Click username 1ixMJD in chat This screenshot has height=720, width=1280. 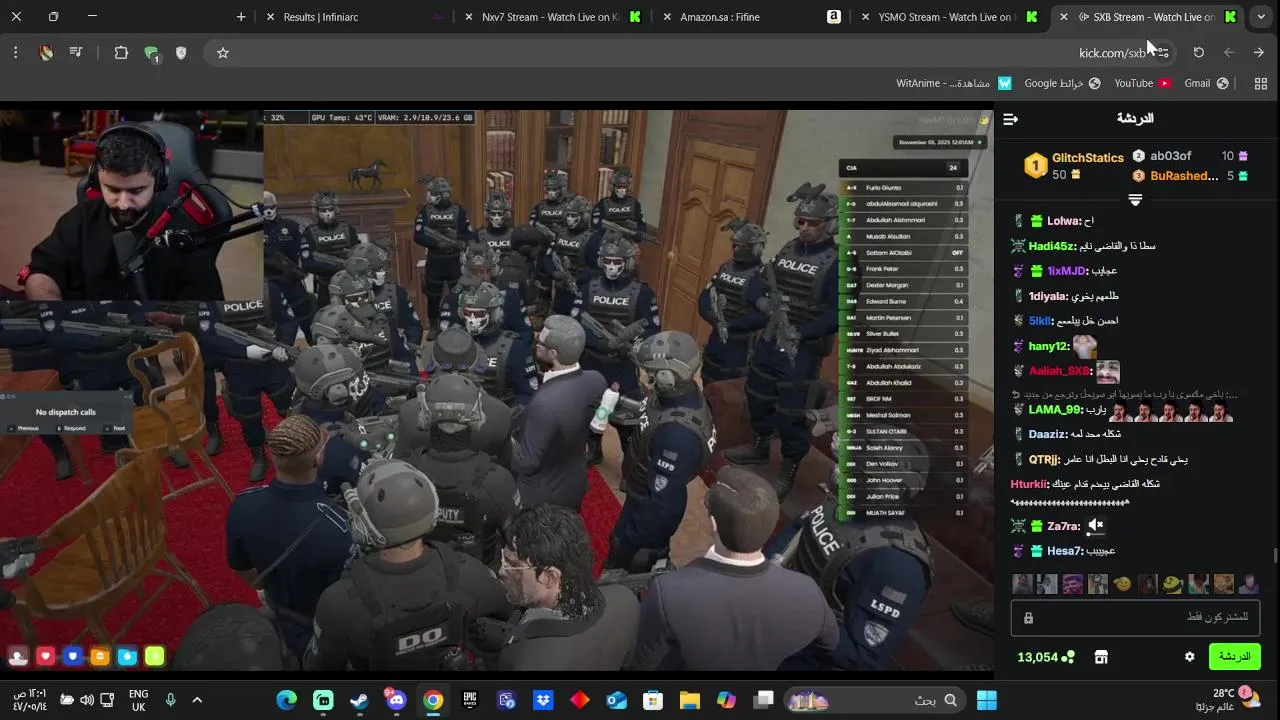1066,271
